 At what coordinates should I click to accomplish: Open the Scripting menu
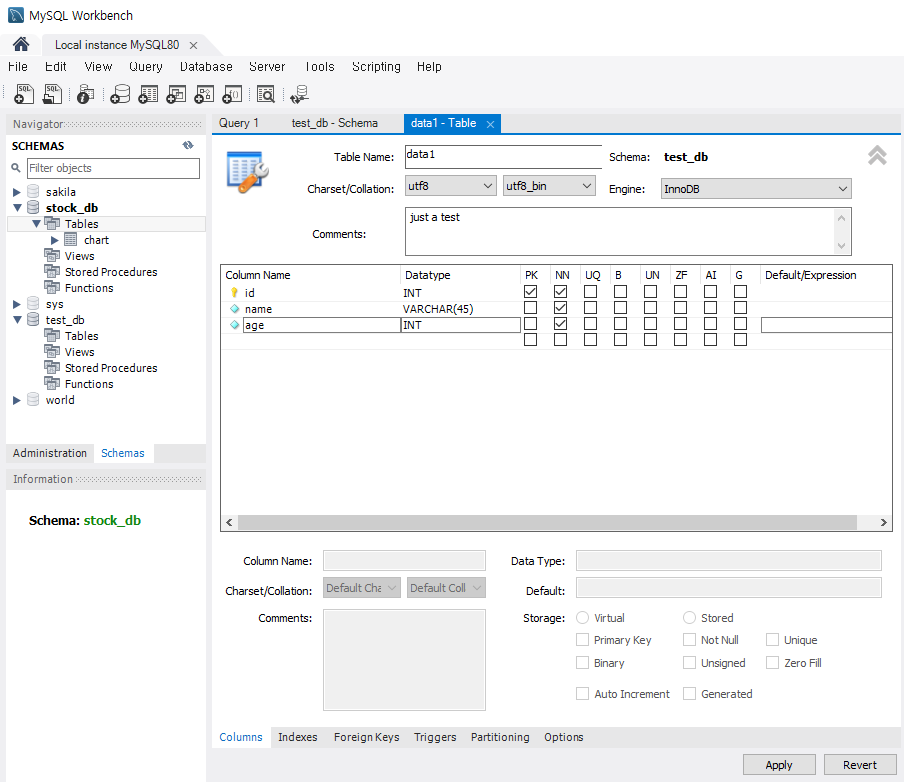point(376,67)
